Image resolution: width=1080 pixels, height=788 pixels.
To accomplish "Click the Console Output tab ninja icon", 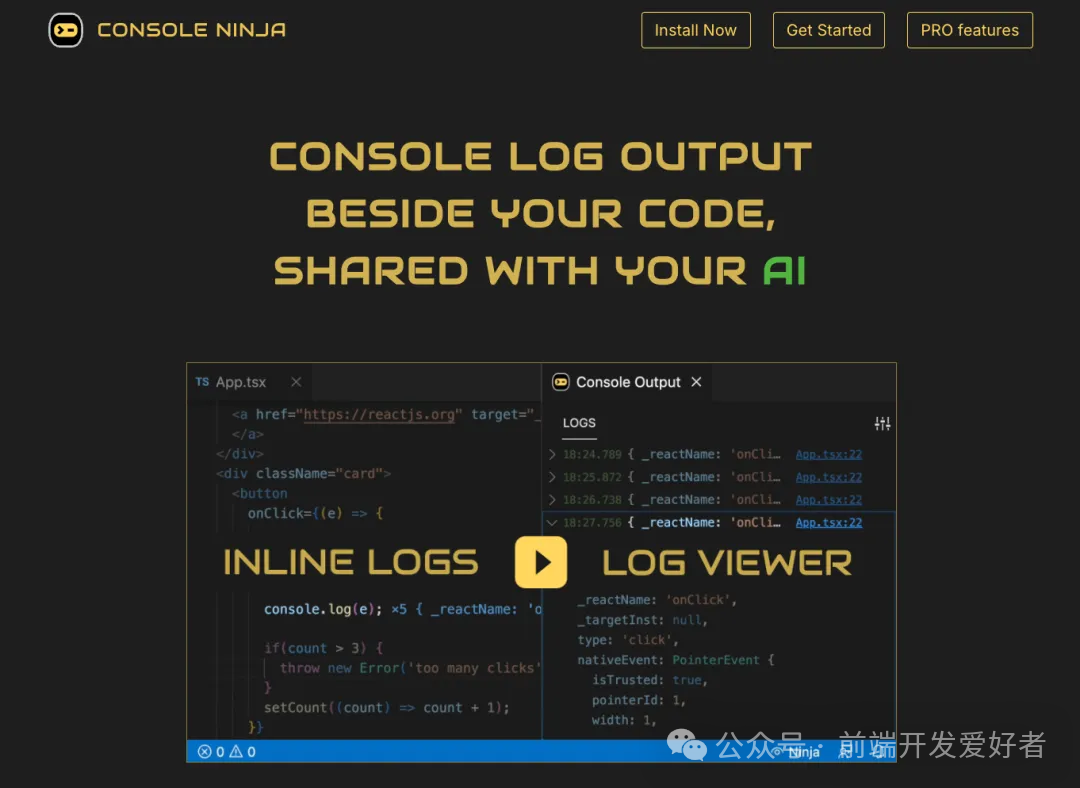I will click(x=561, y=382).
